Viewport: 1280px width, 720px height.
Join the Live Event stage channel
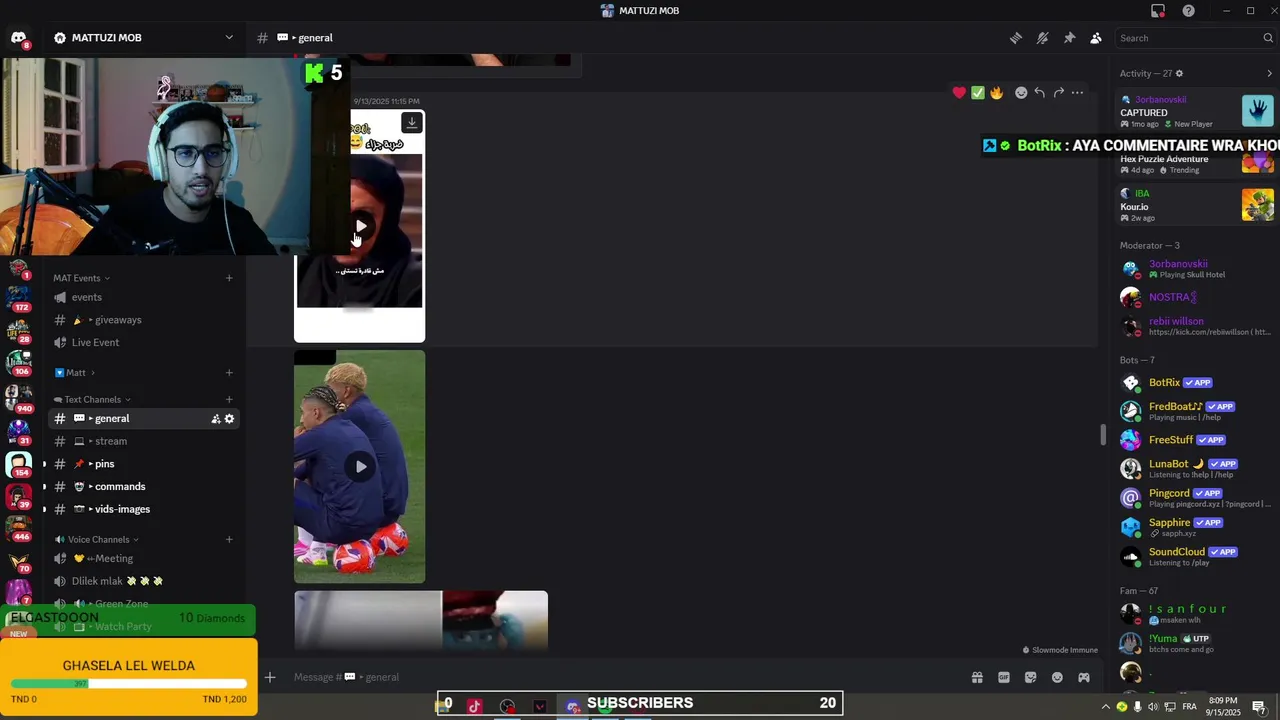pyautogui.click(x=145, y=342)
